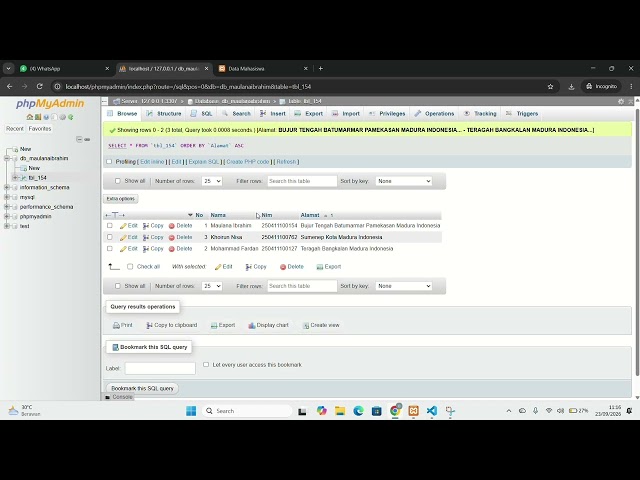Expand the mysql database node
The height and width of the screenshot is (480, 640).
[7, 197]
